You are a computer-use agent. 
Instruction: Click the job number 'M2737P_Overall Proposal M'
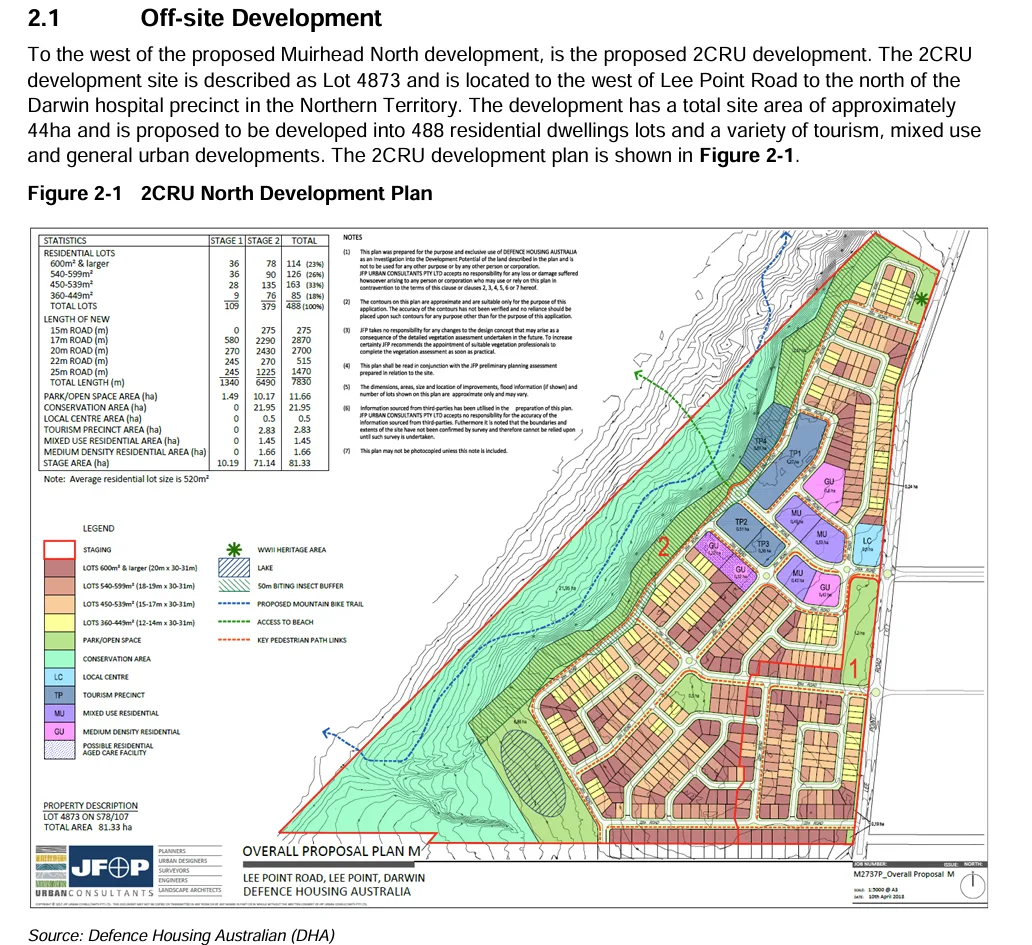(x=904, y=875)
